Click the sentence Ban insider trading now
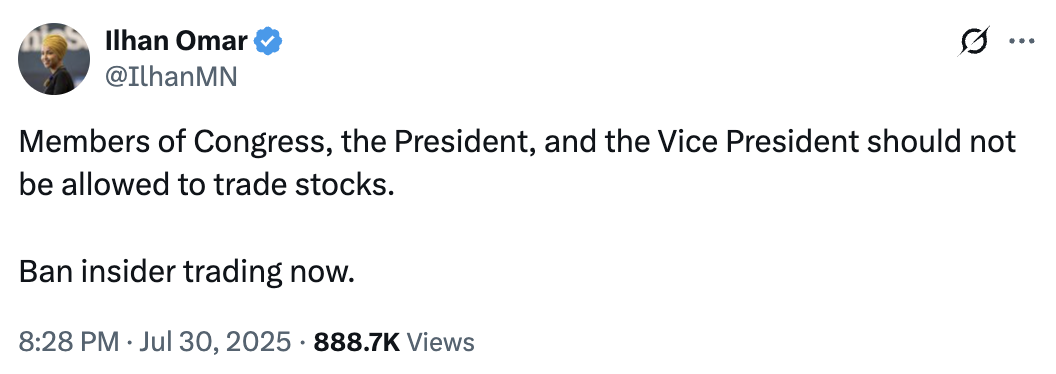This screenshot has width=1056, height=374. 186,272
